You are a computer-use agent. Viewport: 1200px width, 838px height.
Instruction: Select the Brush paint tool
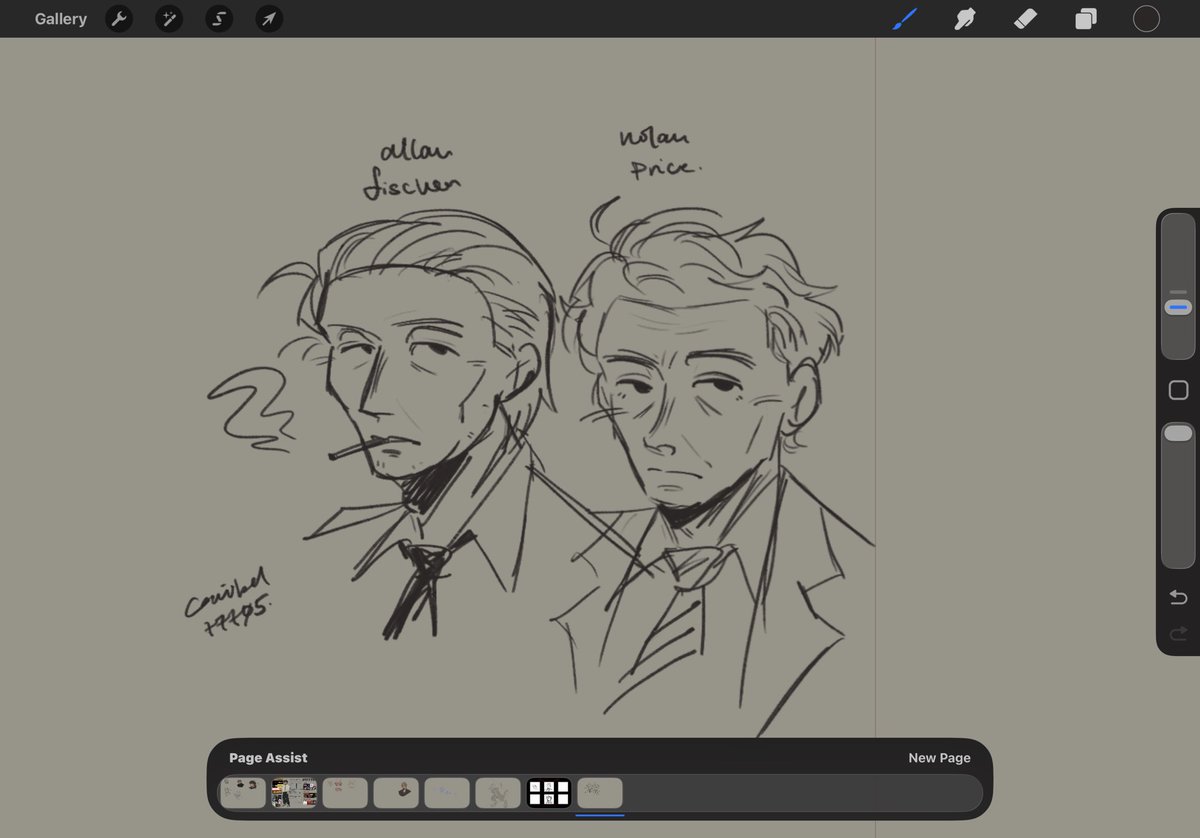click(x=905, y=18)
